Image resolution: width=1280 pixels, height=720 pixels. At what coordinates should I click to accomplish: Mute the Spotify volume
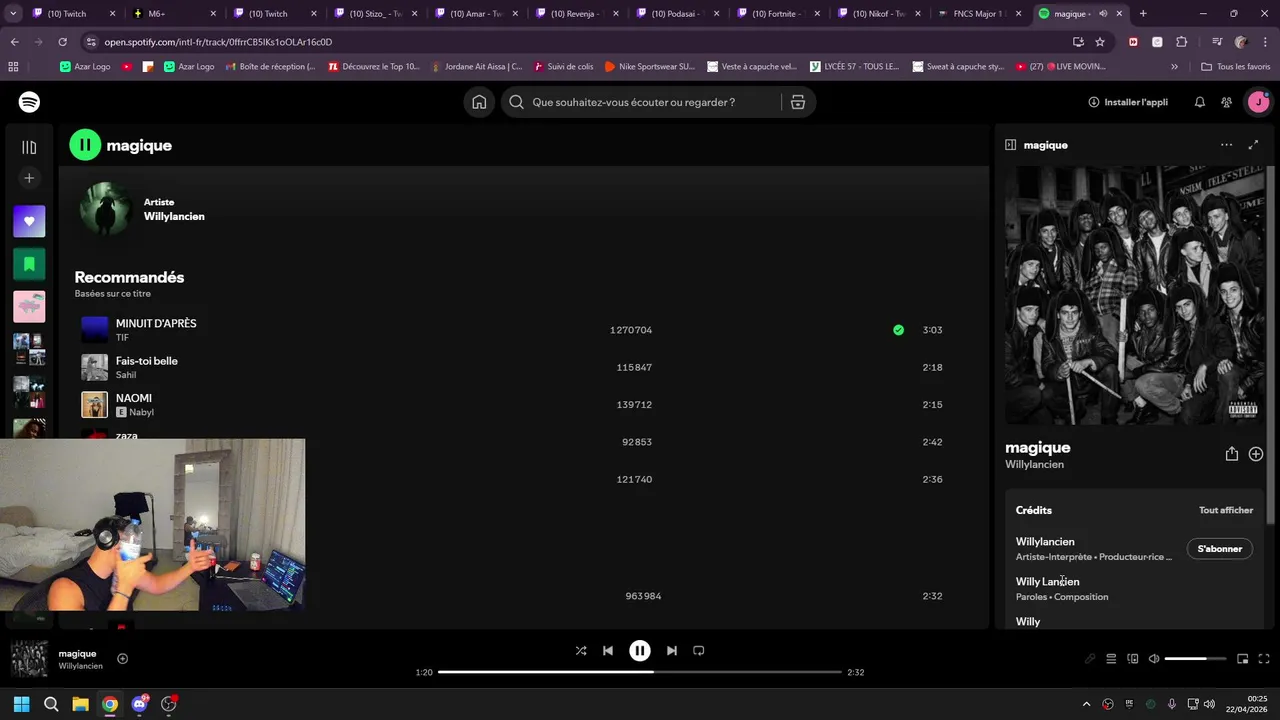point(1154,659)
